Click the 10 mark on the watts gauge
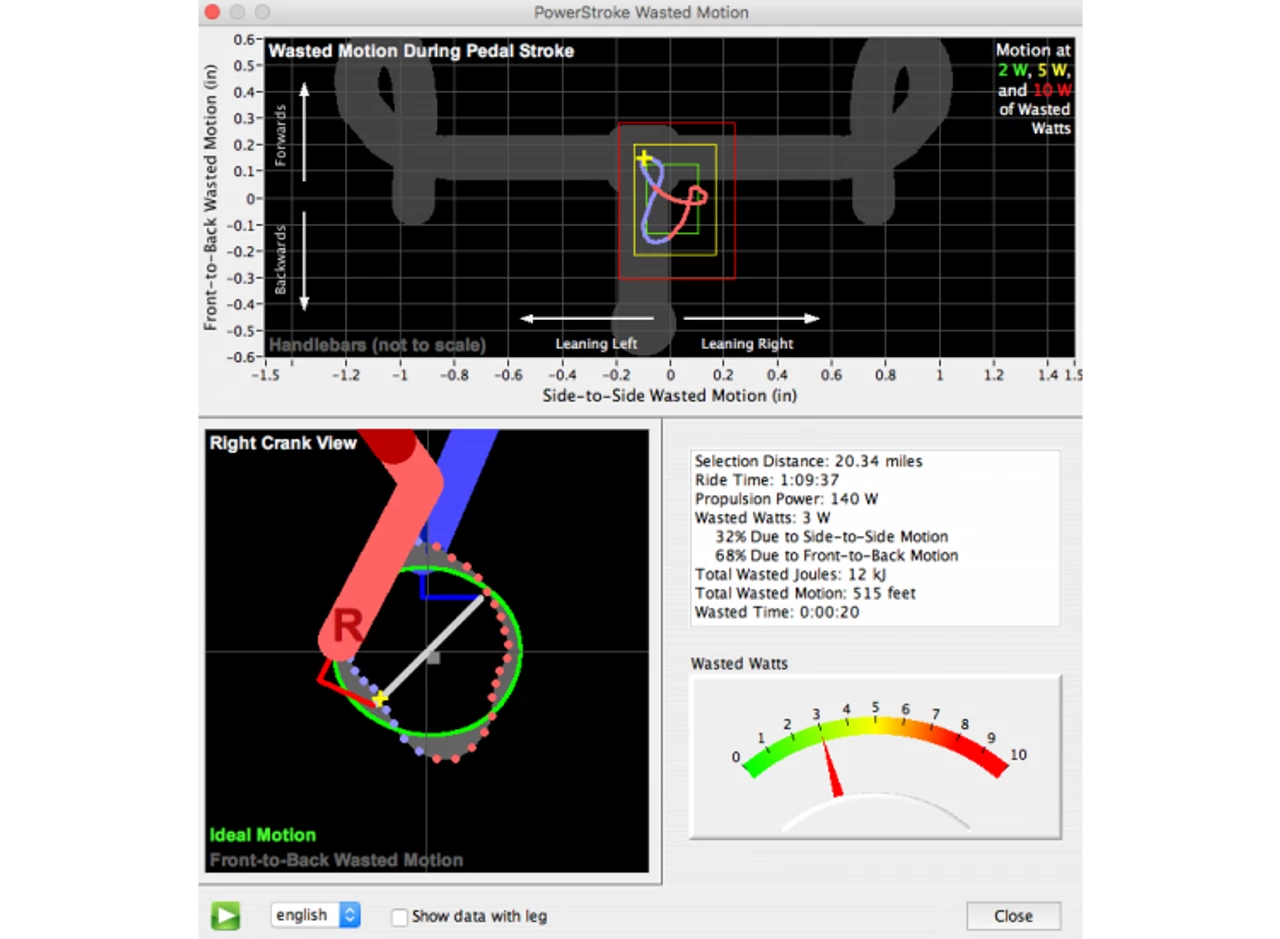This screenshot has height=939, width=1280. [1018, 756]
